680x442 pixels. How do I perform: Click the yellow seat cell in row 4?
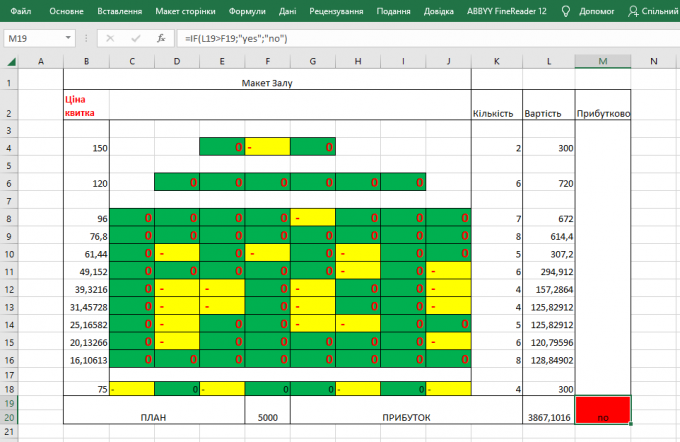[x=268, y=147]
